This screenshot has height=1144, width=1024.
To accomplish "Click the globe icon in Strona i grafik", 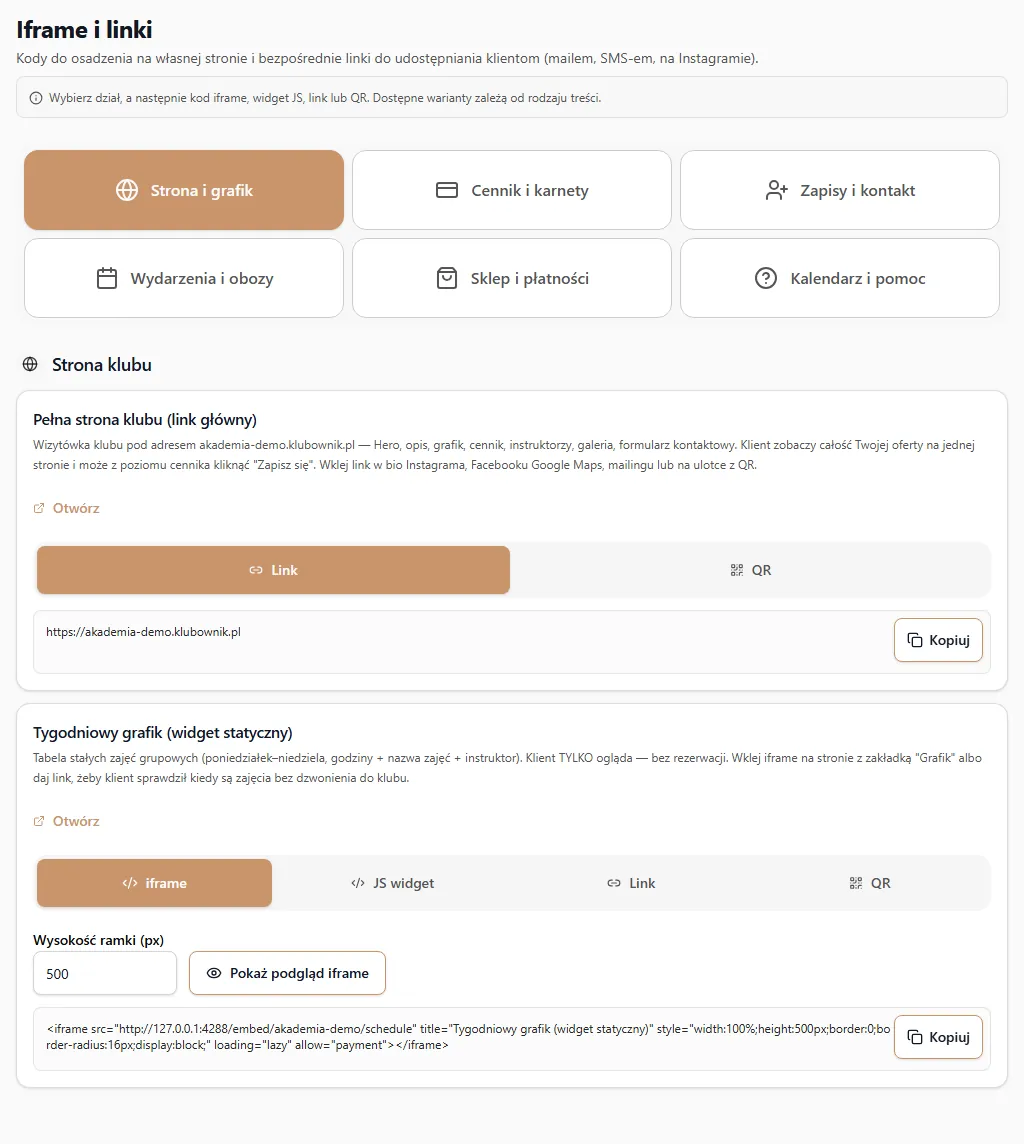I will pyautogui.click(x=127, y=190).
